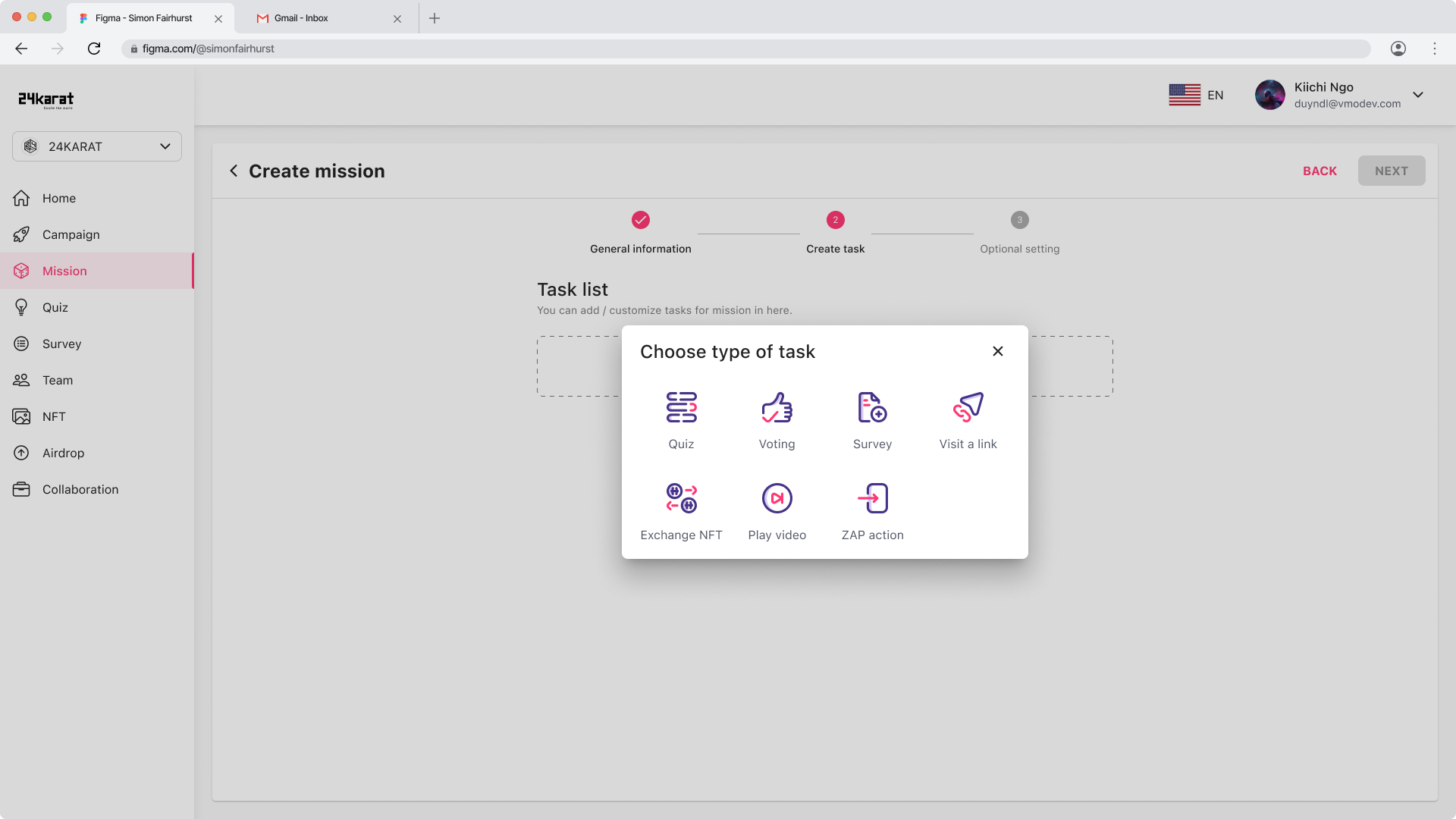This screenshot has height=819, width=1456.
Task: Pick the ZAP action task icon
Action: click(x=872, y=498)
